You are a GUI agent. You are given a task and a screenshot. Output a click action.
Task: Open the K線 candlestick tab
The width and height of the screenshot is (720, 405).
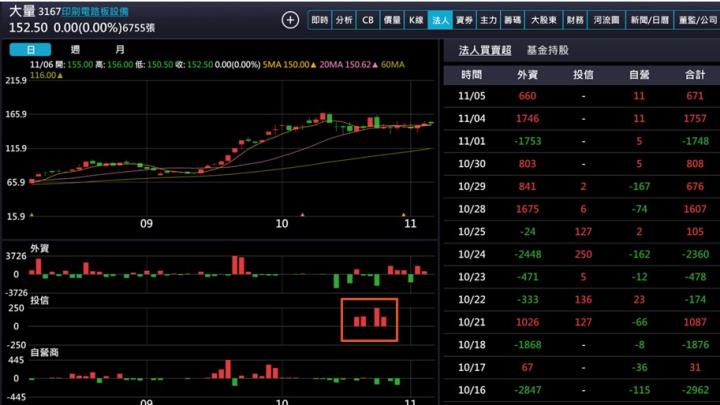416,20
